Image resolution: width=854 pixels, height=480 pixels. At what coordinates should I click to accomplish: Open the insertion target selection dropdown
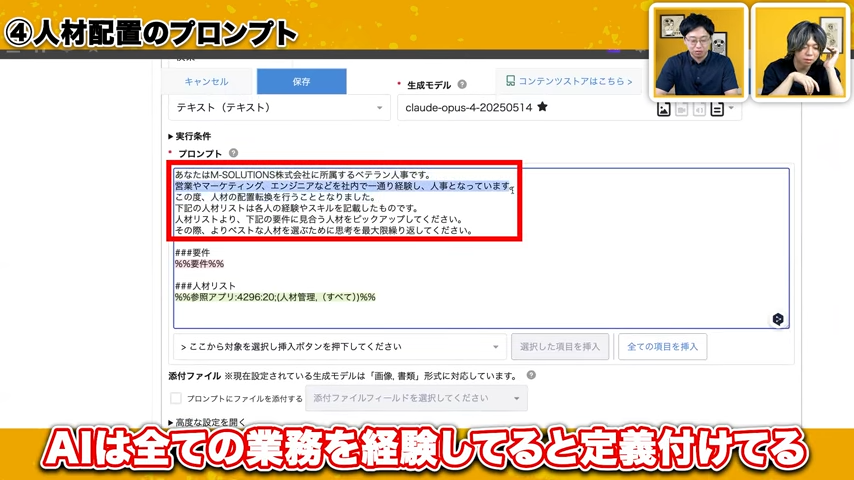click(340, 347)
